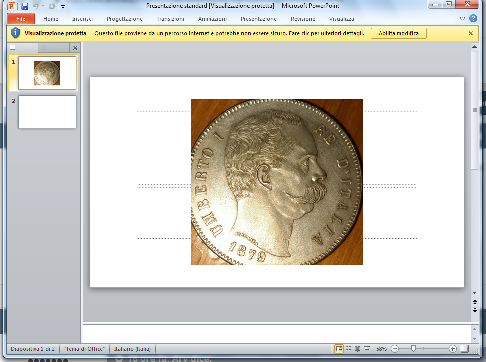Click the zoom in plus button

point(452,349)
